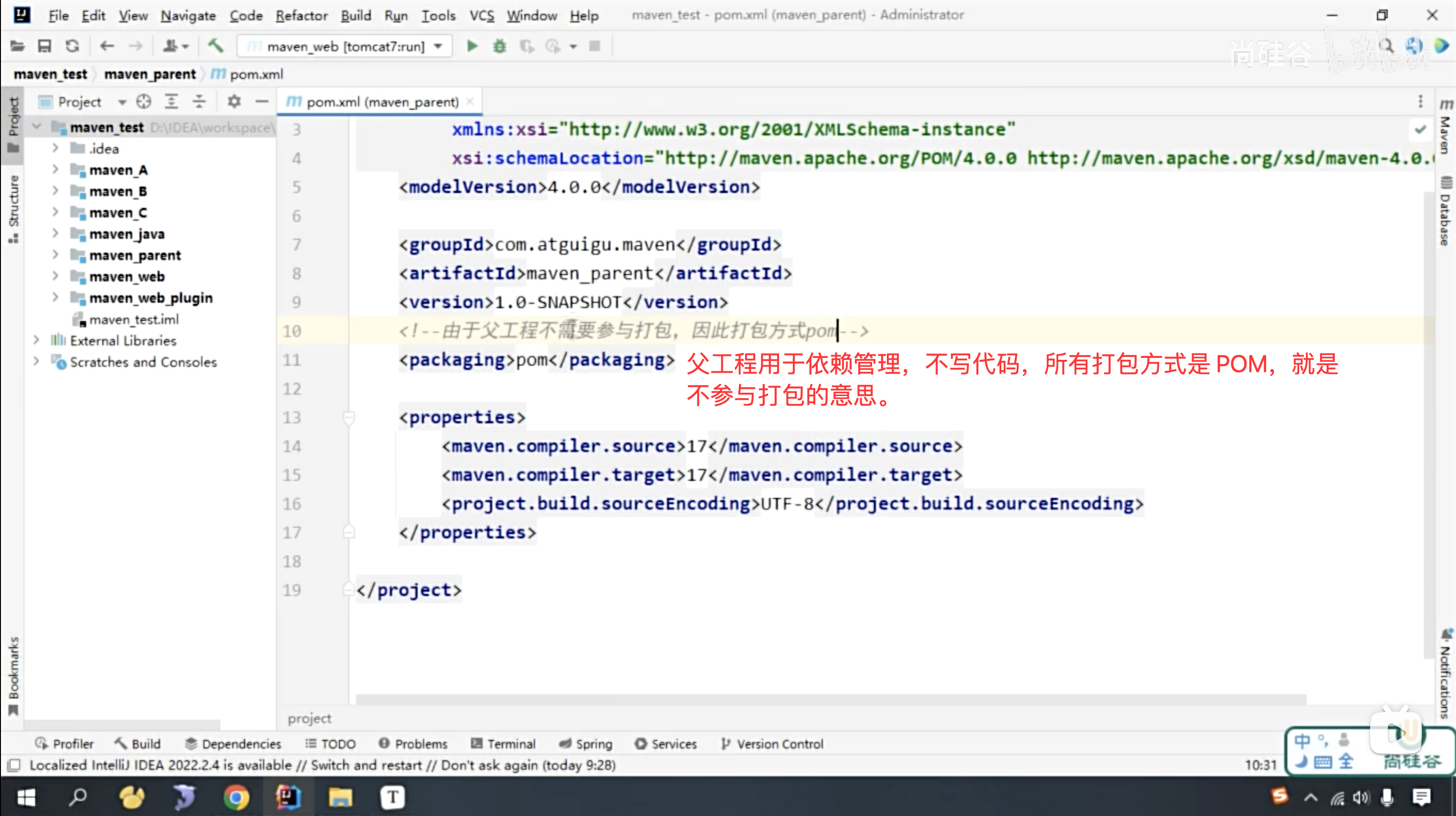Click Switch and restart link in status bar
Viewport: 1456px width, 816px height.
click(x=366, y=765)
